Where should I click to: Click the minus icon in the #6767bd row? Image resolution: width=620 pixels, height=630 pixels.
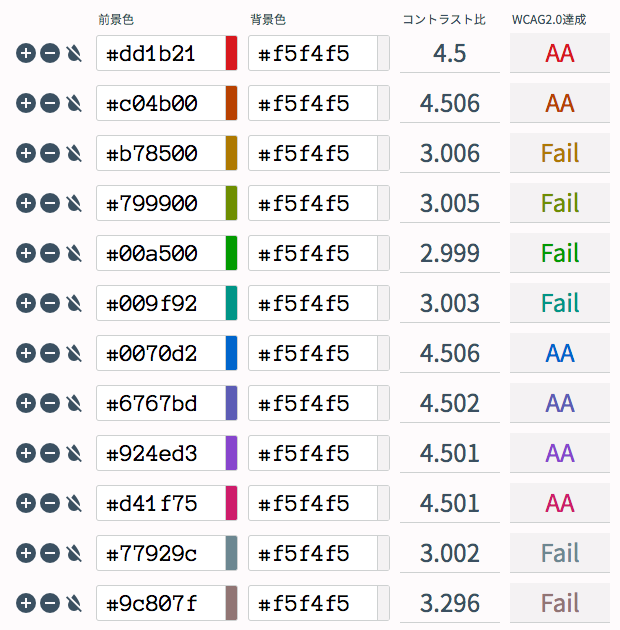pyautogui.click(x=50, y=403)
